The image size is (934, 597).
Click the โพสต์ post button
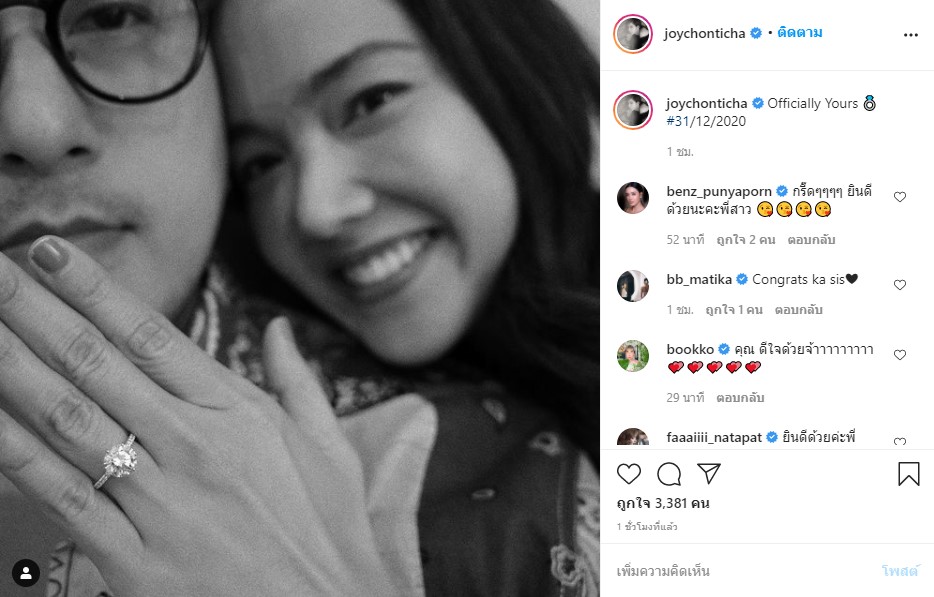(x=900, y=571)
